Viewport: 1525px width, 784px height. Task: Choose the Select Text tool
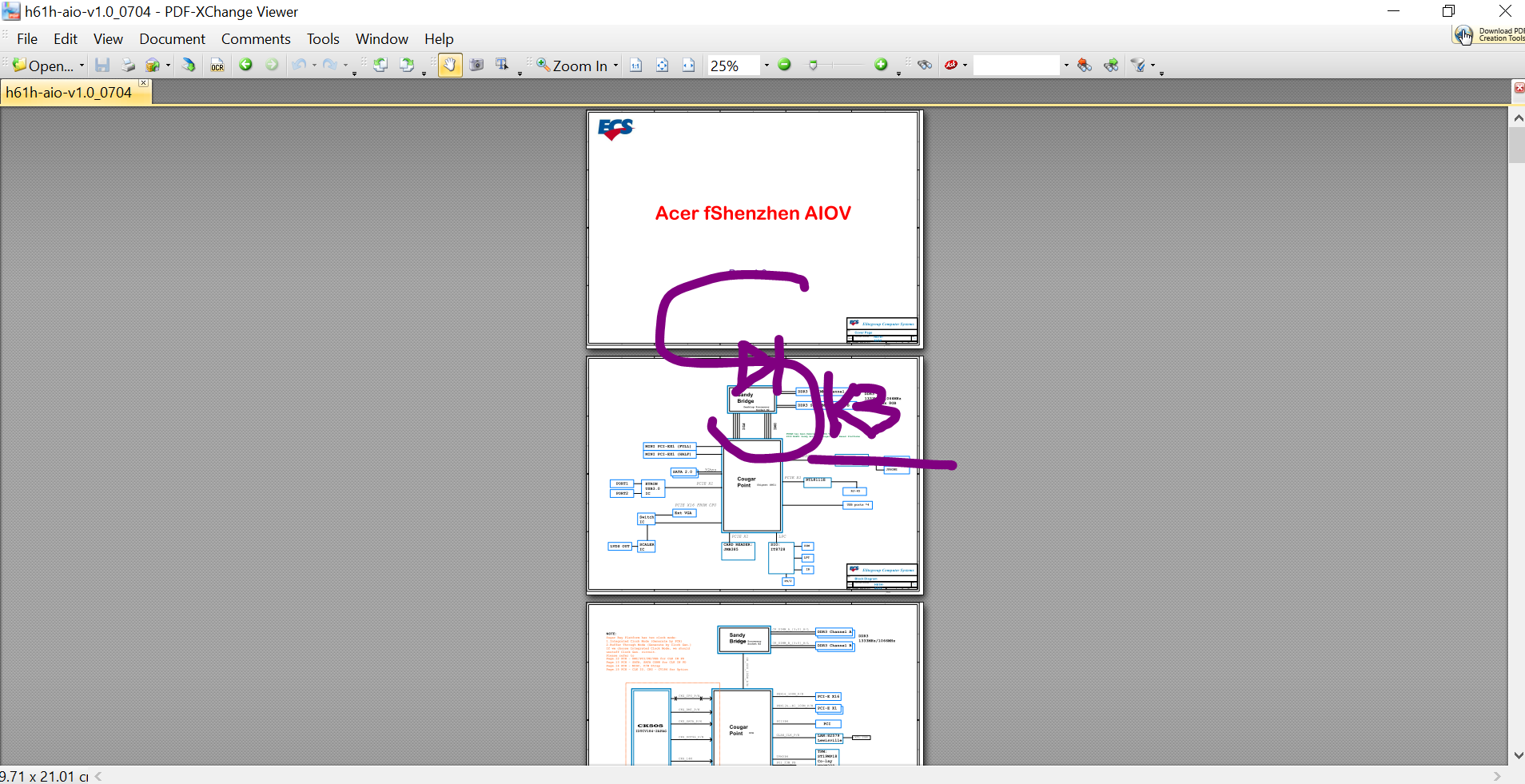pos(502,66)
